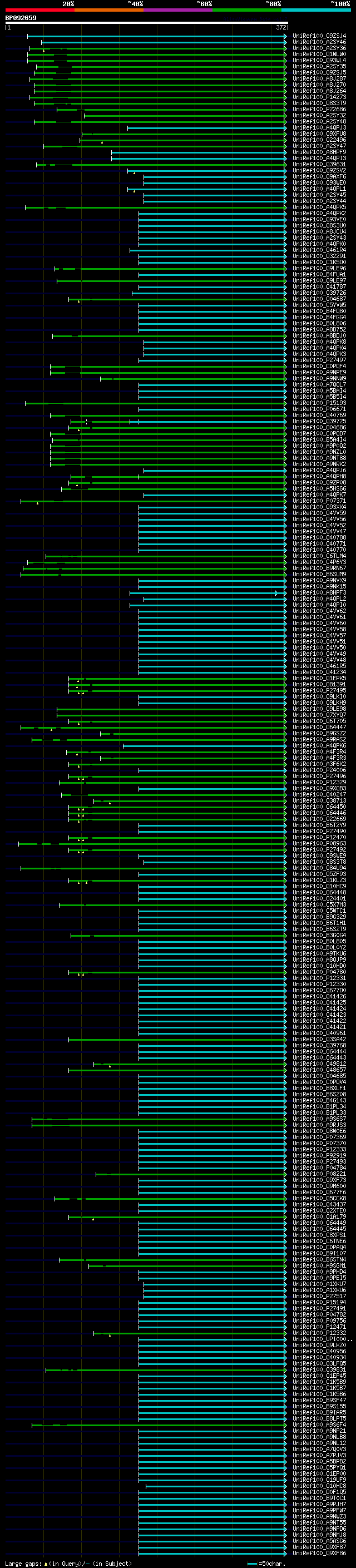Open UniRef100_Q41234 record
The image size is (356, 1568).
click(x=319, y=672)
